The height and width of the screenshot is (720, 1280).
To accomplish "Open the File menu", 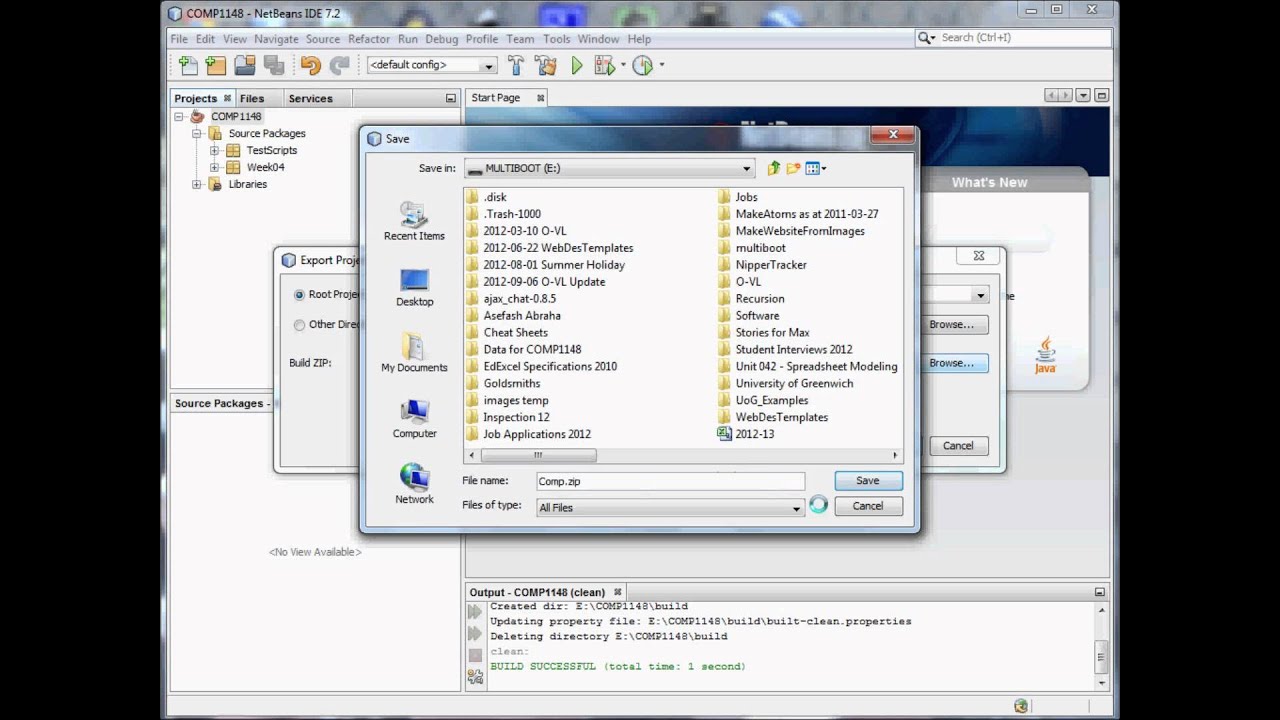I will pyautogui.click(x=179, y=39).
